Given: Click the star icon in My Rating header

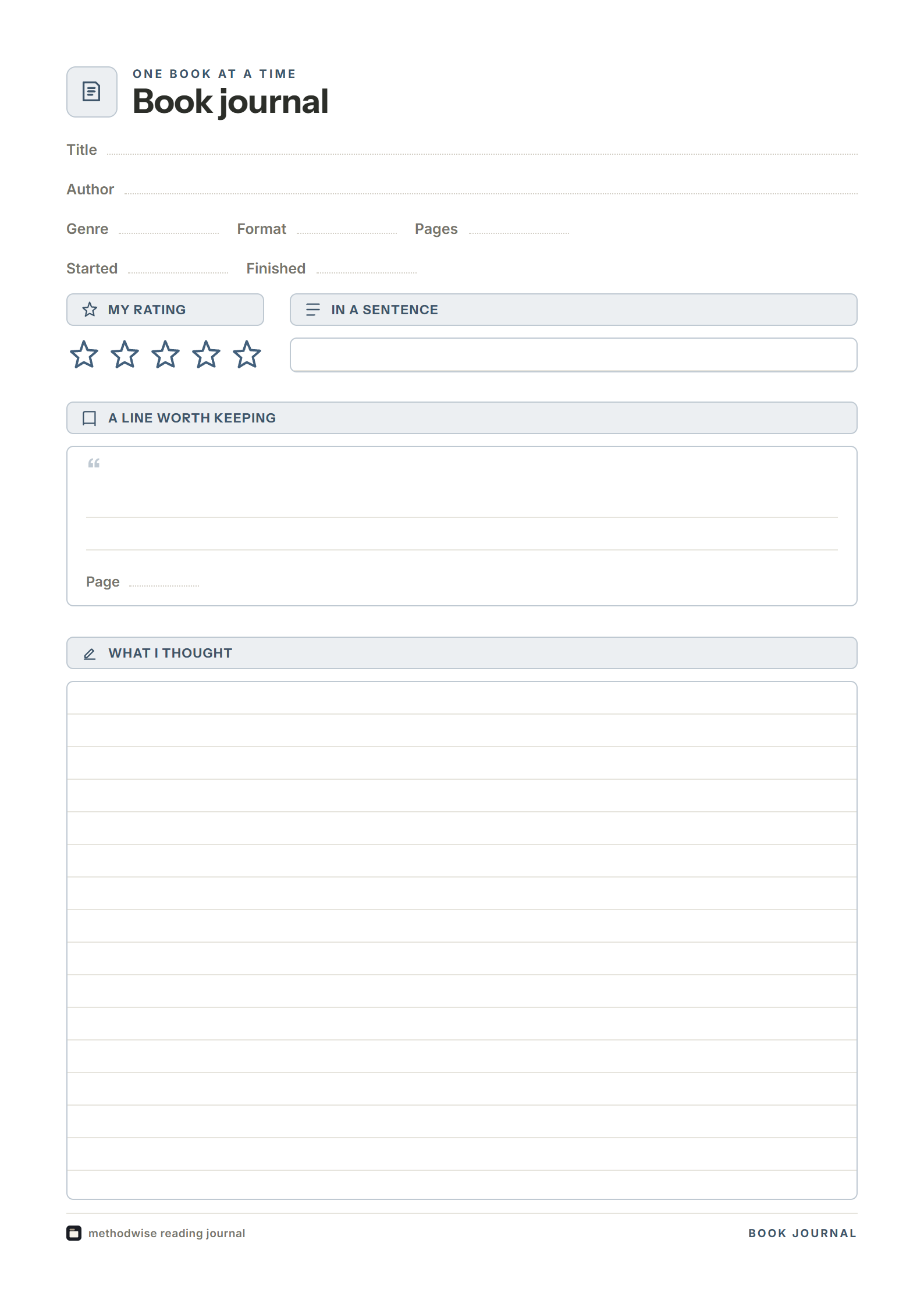Looking at the screenshot, I should coord(90,310).
